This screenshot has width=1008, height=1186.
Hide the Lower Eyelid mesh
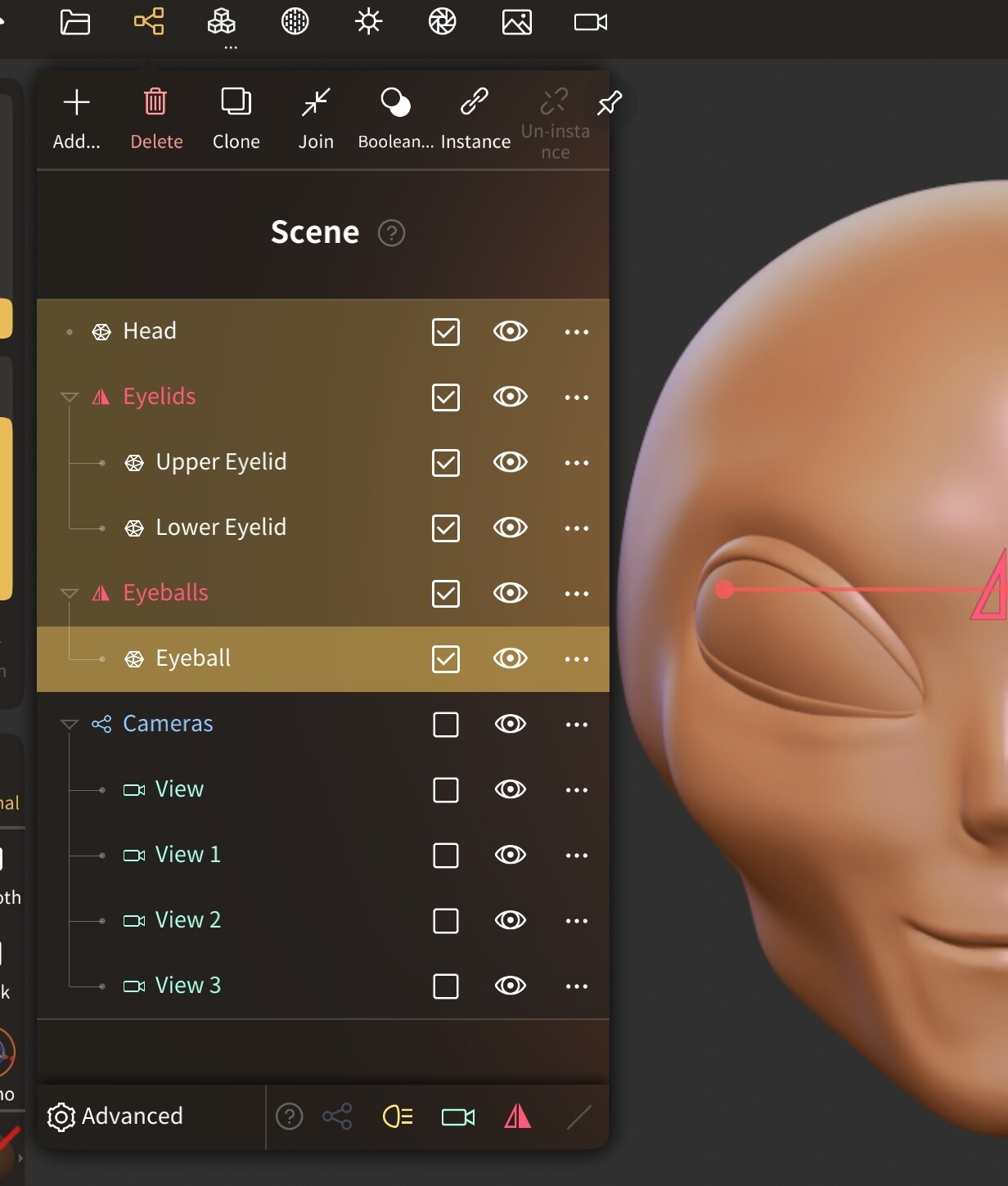(511, 528)
